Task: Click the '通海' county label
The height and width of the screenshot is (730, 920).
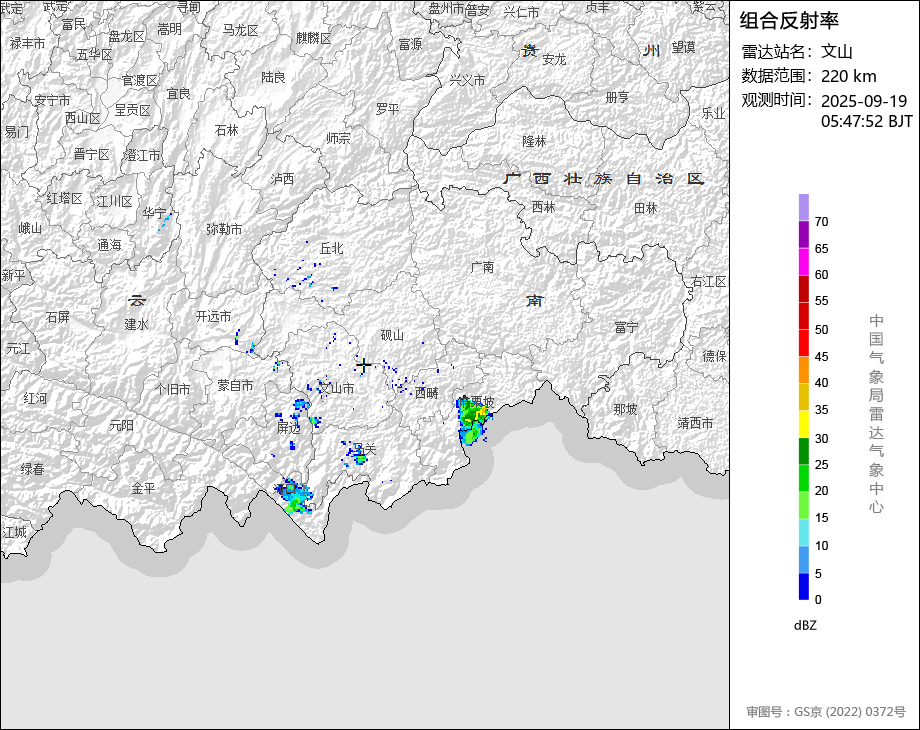Action: (x=109, y=245)
